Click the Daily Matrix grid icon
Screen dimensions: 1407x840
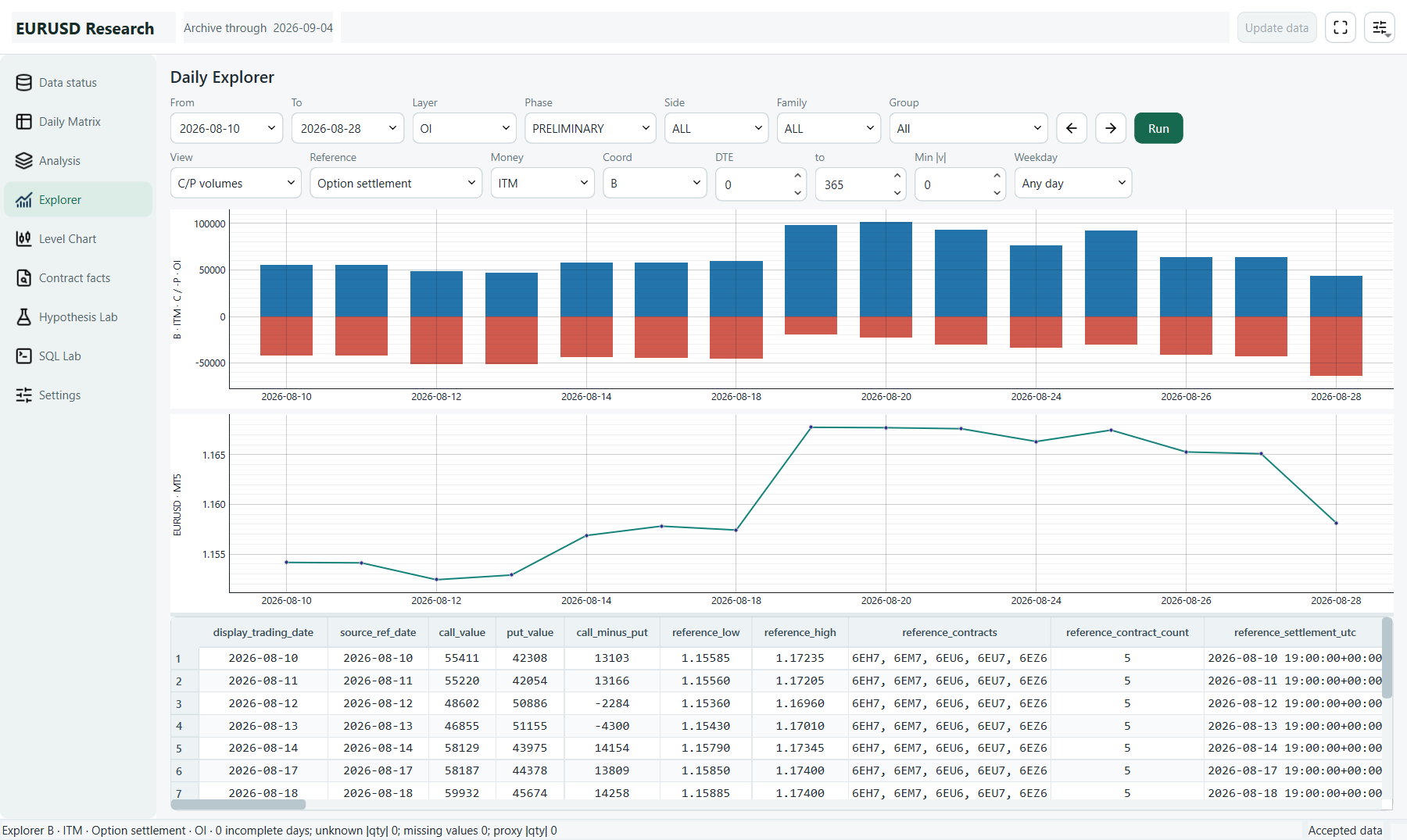[24, 122]
